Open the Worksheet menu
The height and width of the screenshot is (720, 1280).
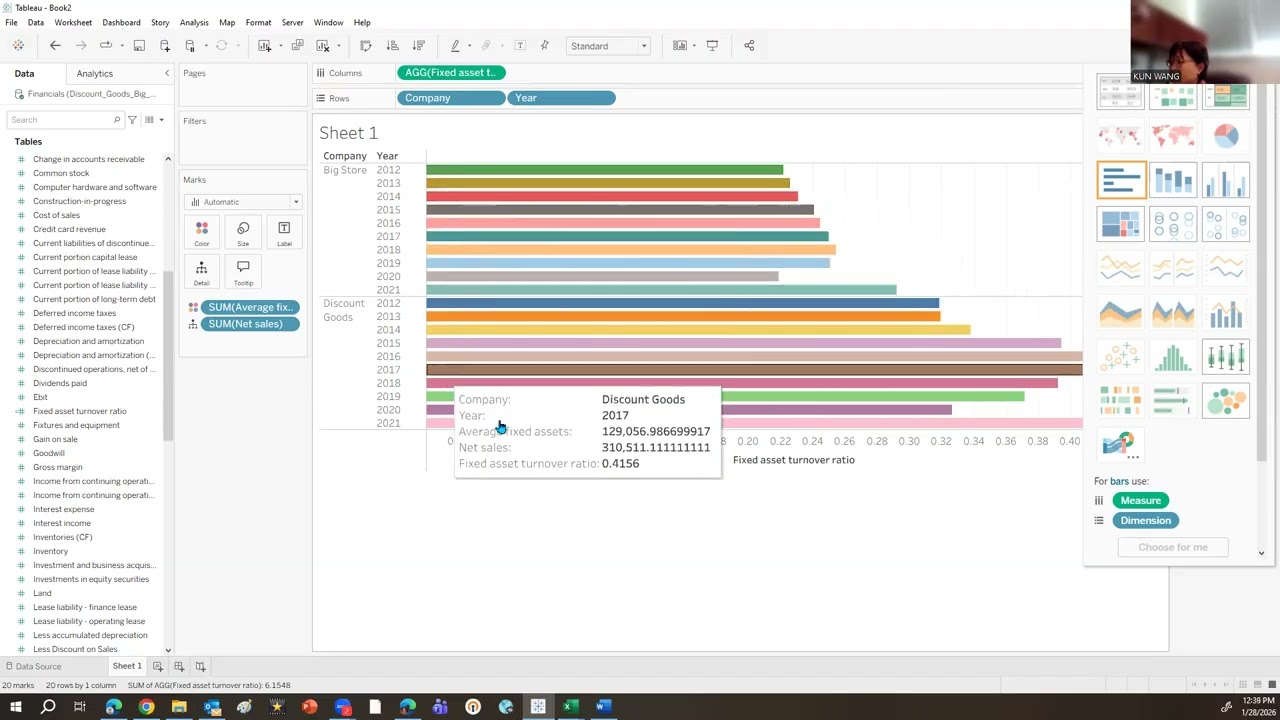(x=73, y=22)
